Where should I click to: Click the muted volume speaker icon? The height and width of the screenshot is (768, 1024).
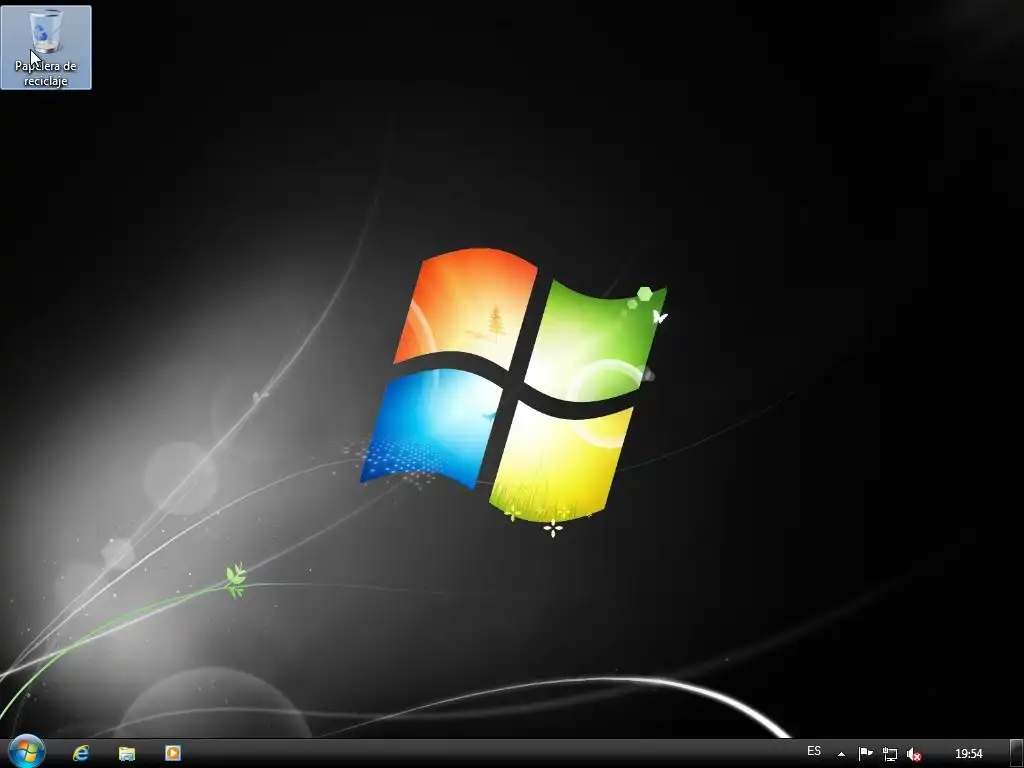coord(914,754)
